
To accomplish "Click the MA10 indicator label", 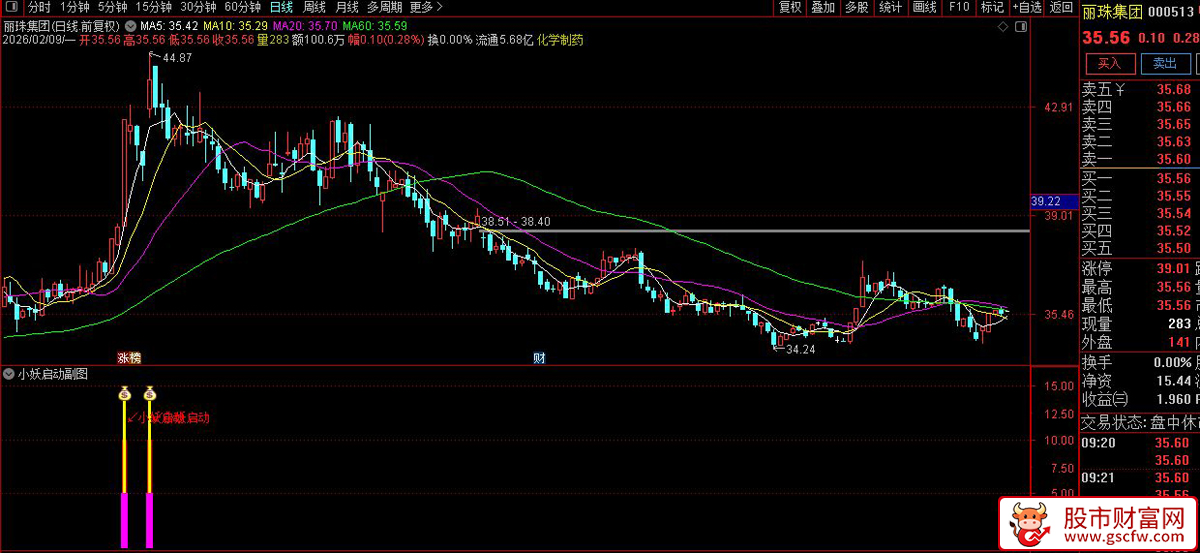I will point(233,24).
